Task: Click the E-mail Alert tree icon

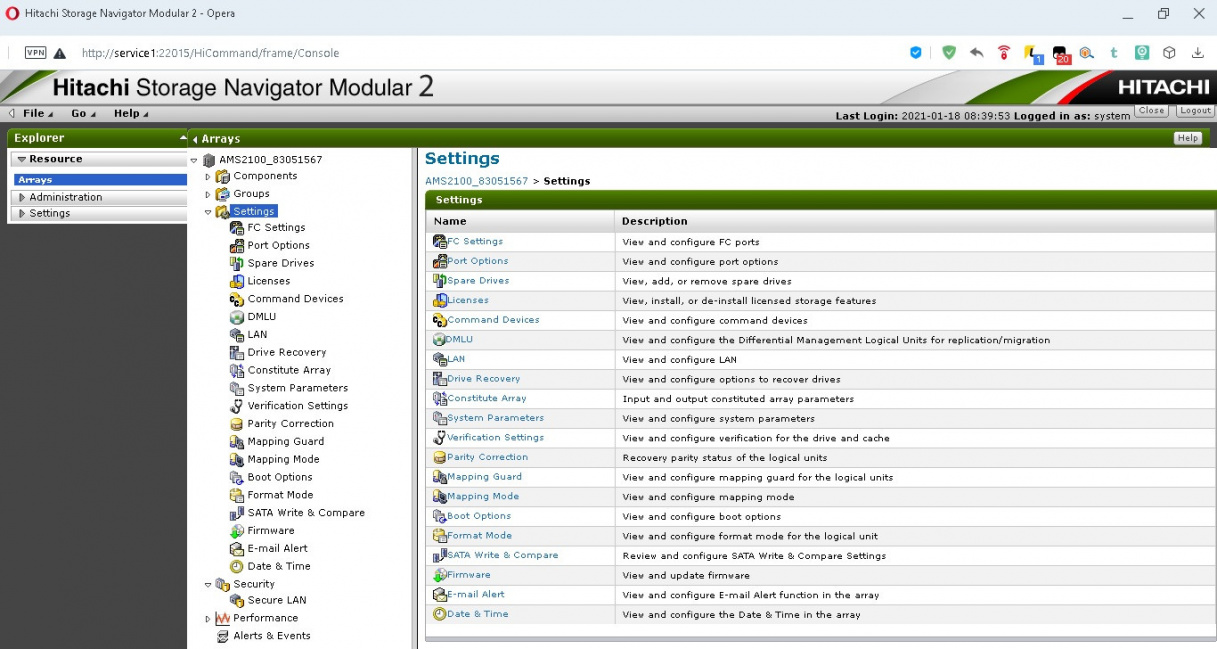Action: coord(237,549)
